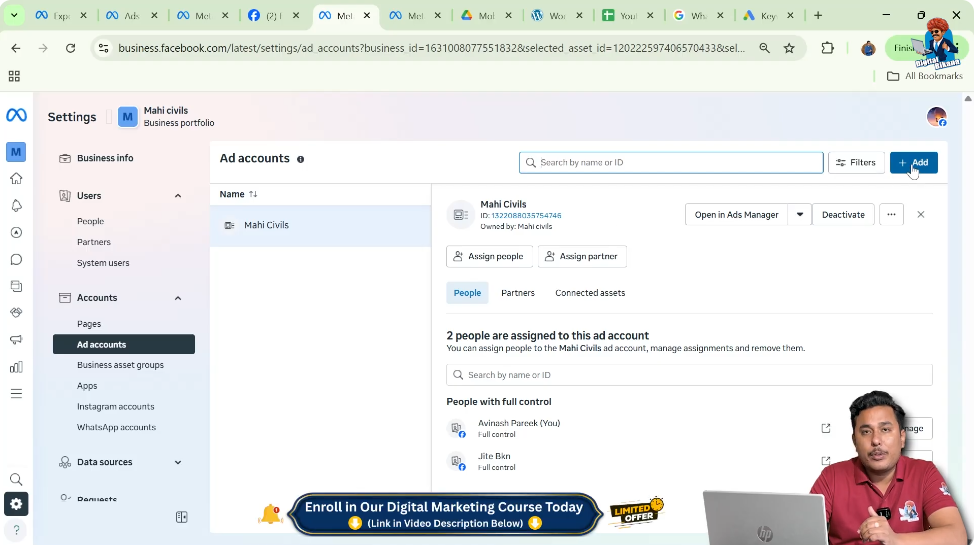Select Partners under Users in sidebar
The height and width of the screenshot is (545, 976).
coord(93,242)
